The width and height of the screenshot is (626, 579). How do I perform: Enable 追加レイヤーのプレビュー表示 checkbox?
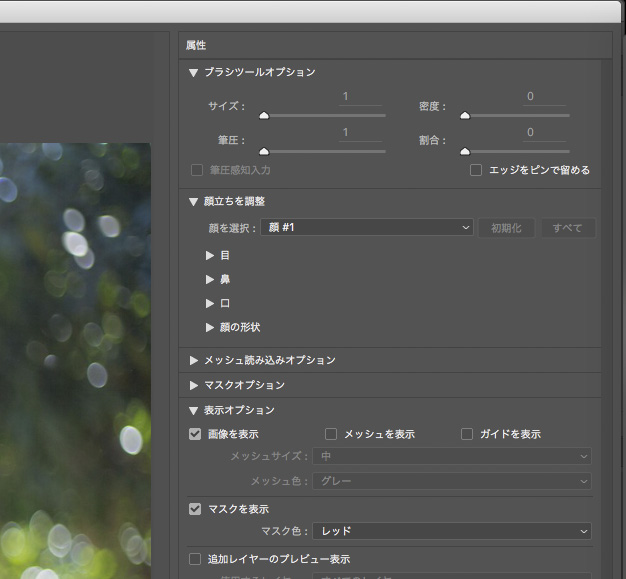(x=195, y=559)
